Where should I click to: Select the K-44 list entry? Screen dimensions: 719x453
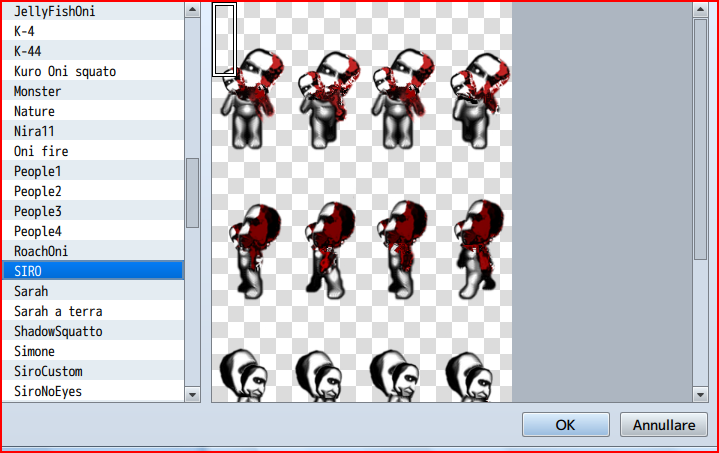coord(93,50)
